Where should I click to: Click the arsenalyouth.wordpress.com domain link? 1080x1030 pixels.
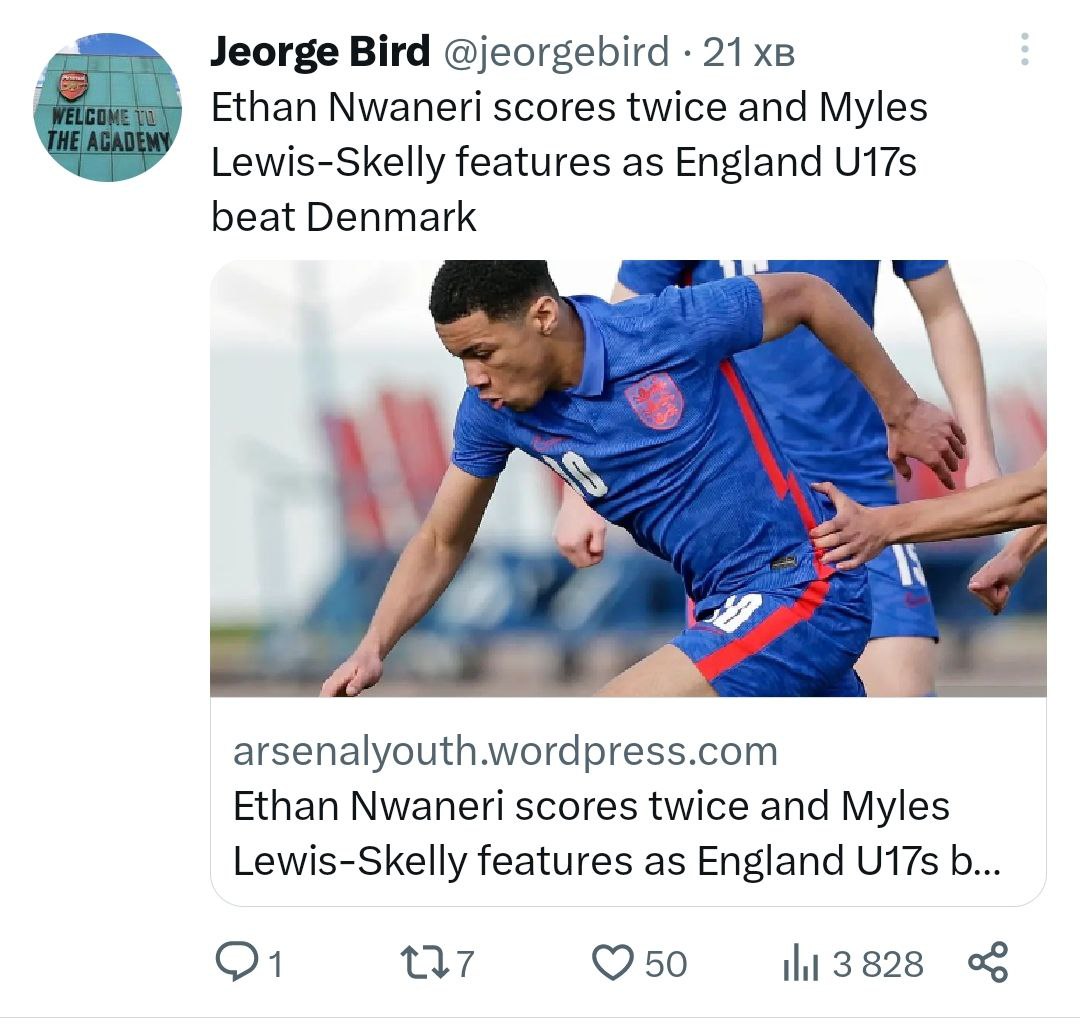505,751
